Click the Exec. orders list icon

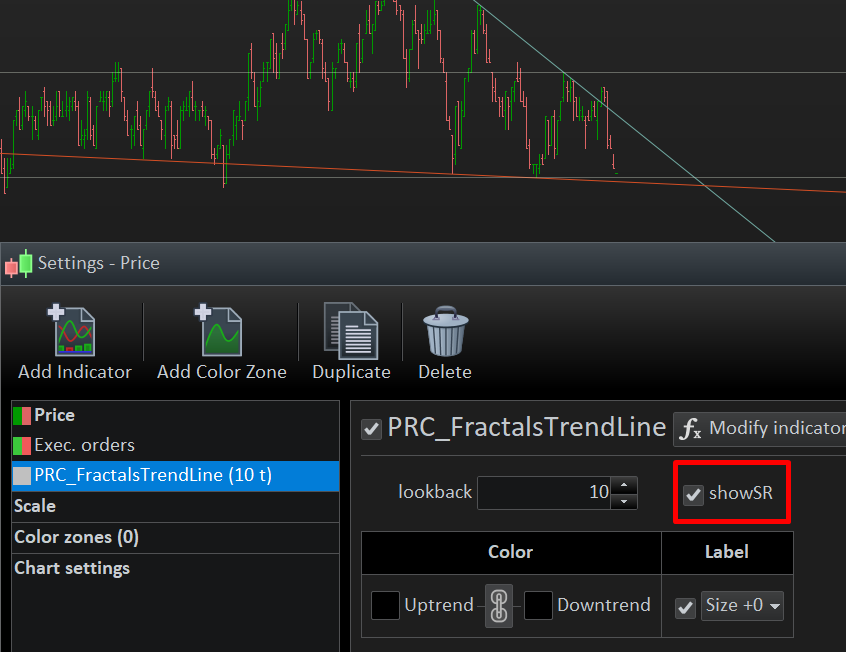22,446
